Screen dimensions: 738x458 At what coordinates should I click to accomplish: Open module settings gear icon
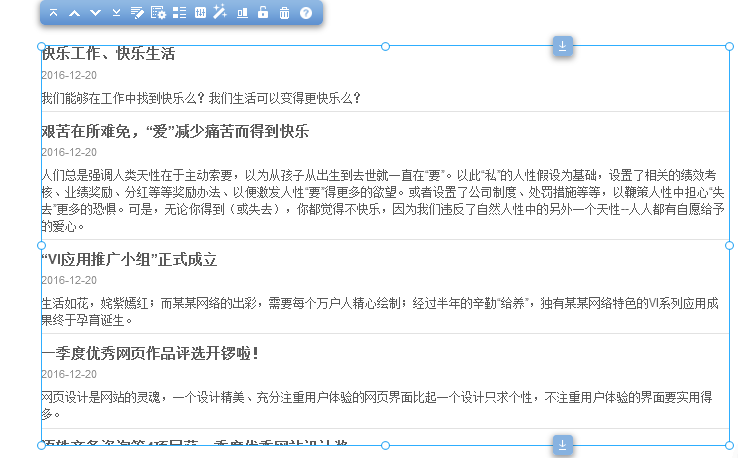(158, 13)
